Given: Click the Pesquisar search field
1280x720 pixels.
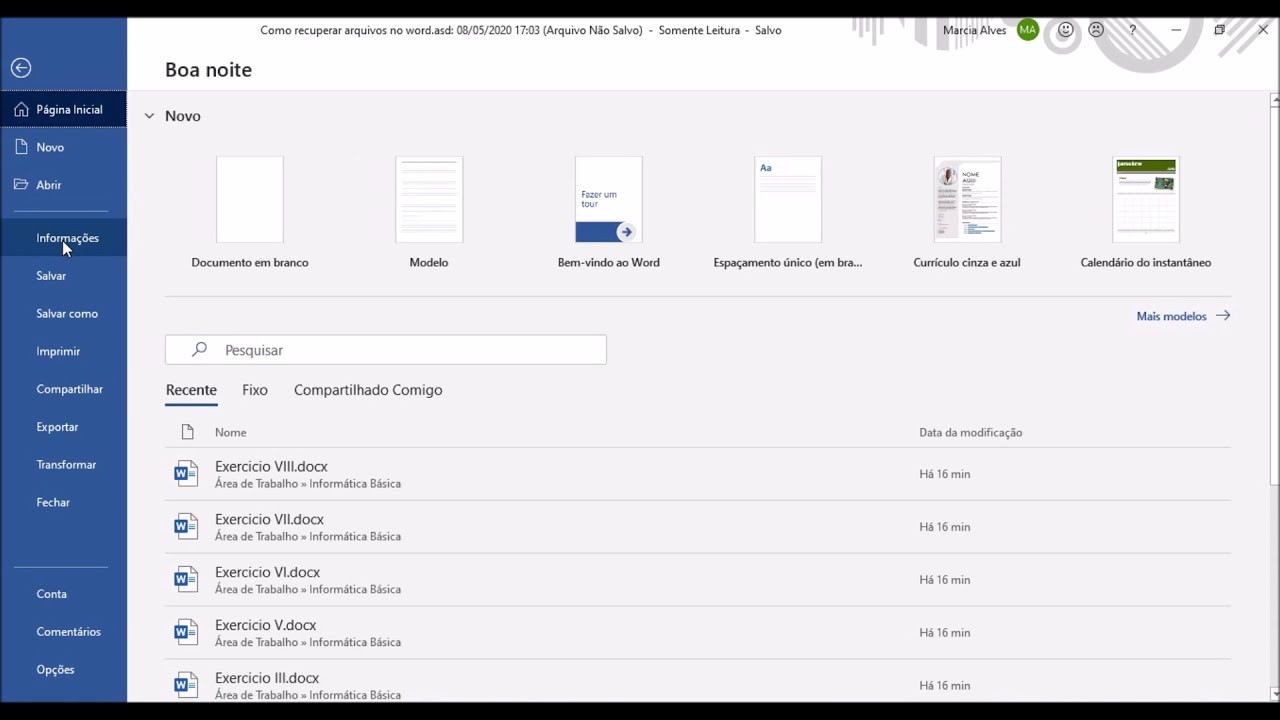Looking at the screenshot, I should click(x=386, y=350).
